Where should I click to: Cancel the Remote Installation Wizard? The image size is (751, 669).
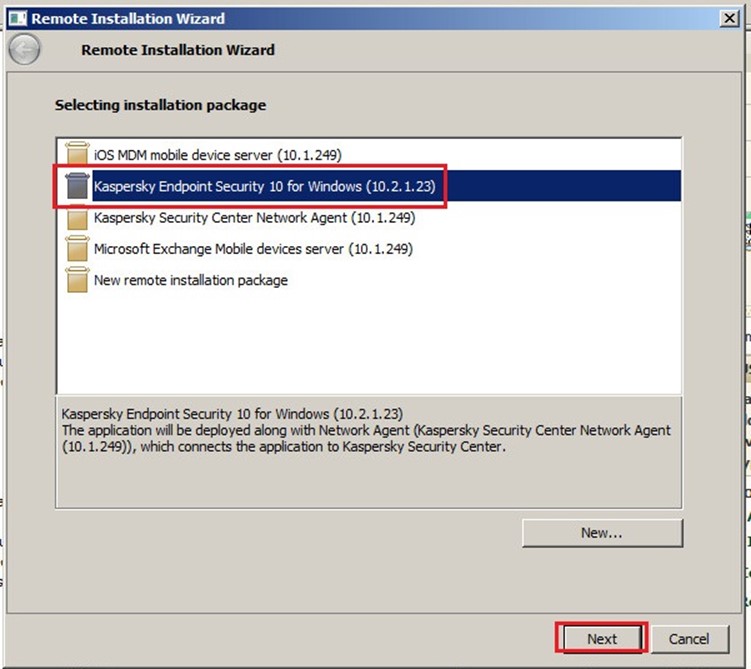[690, 639]
